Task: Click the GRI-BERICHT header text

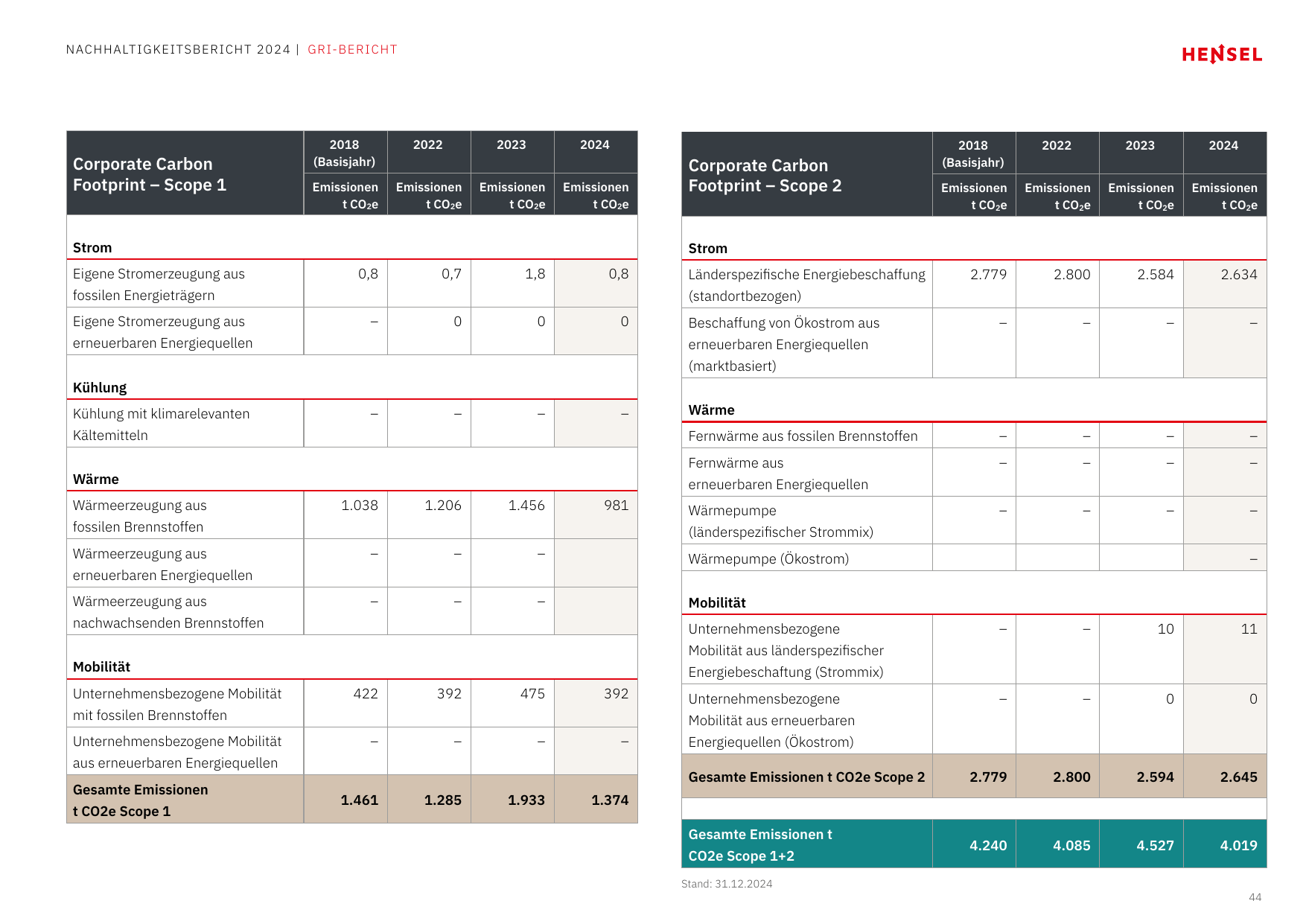Action: (x=352, y=50)
